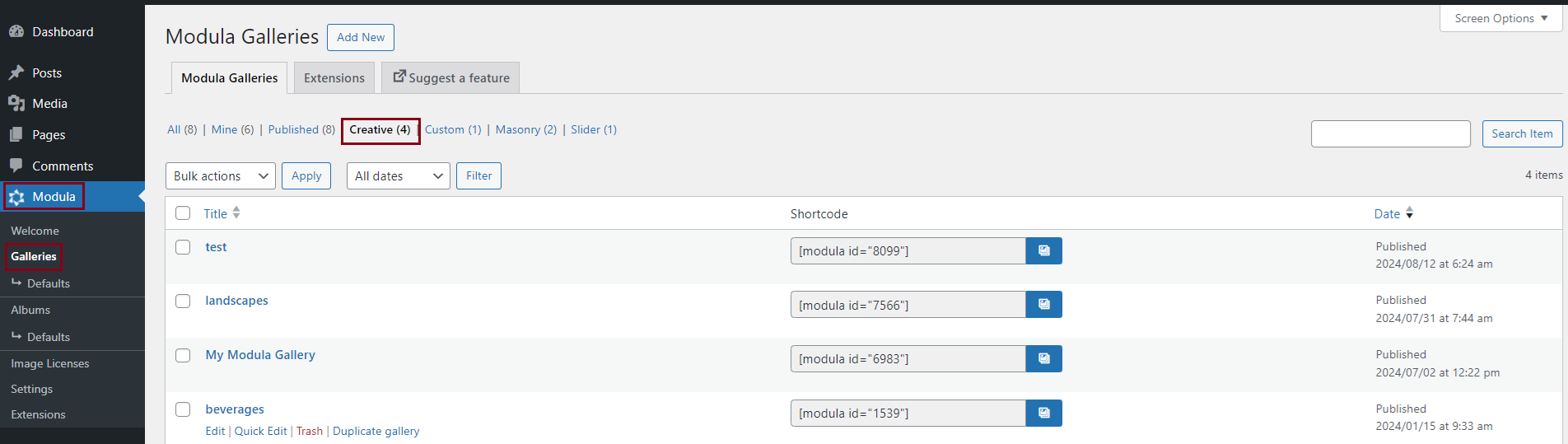Copy the shortcode for the test gallery
Screen dimensions: 1568x444
[x=1043, y=251]
